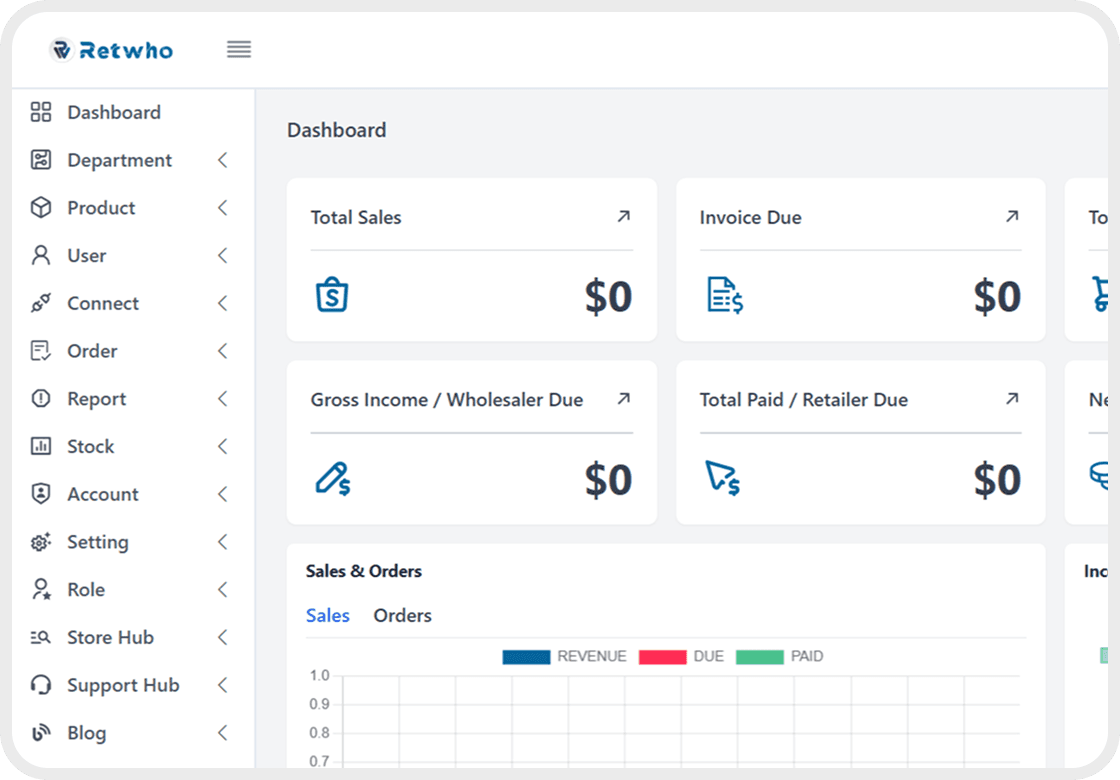Click the Report exclamation icon
Image resolution: width=1120 pixels, height=780 pixels.
click(41, 399)
